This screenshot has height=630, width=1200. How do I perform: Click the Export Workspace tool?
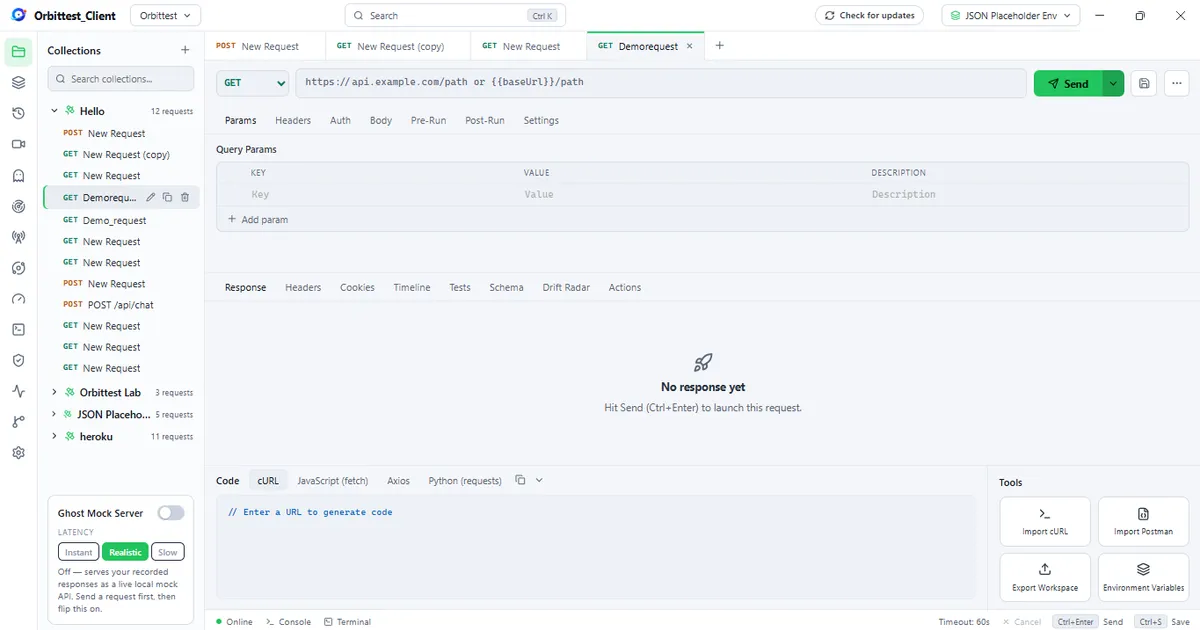1045,577
